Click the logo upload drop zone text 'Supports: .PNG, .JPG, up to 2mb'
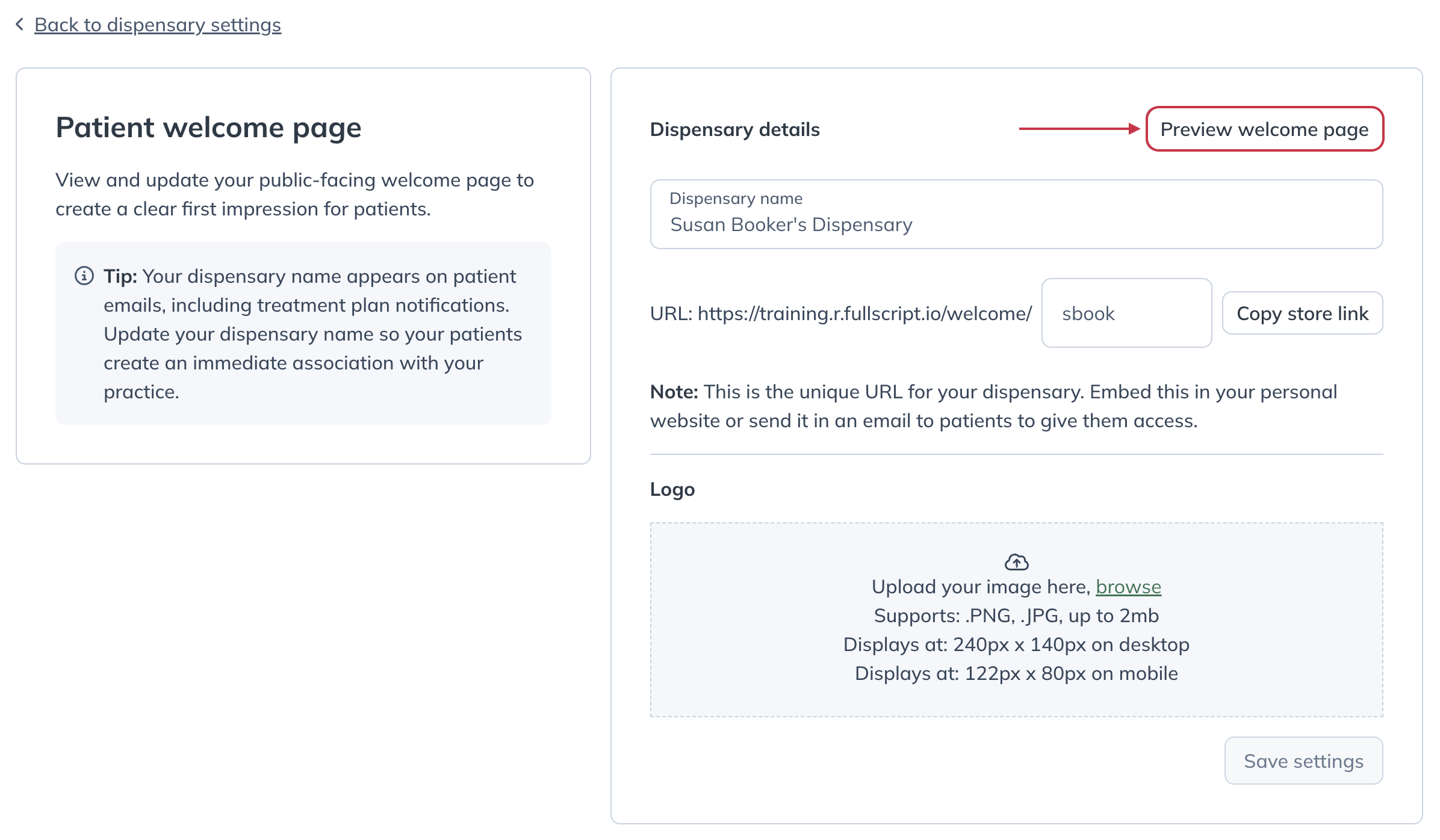1440x840 pixels. point(1016,616)
